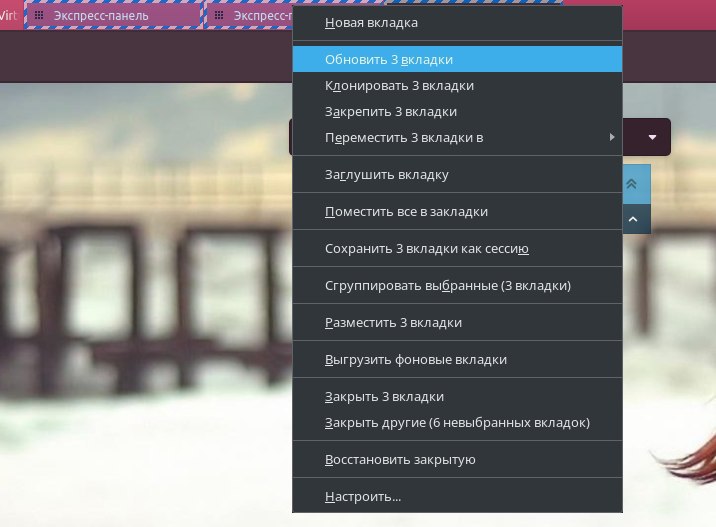Screen dimensions: 716x527
Task: Select Восстановить закрытую
Action: [457, 459]
